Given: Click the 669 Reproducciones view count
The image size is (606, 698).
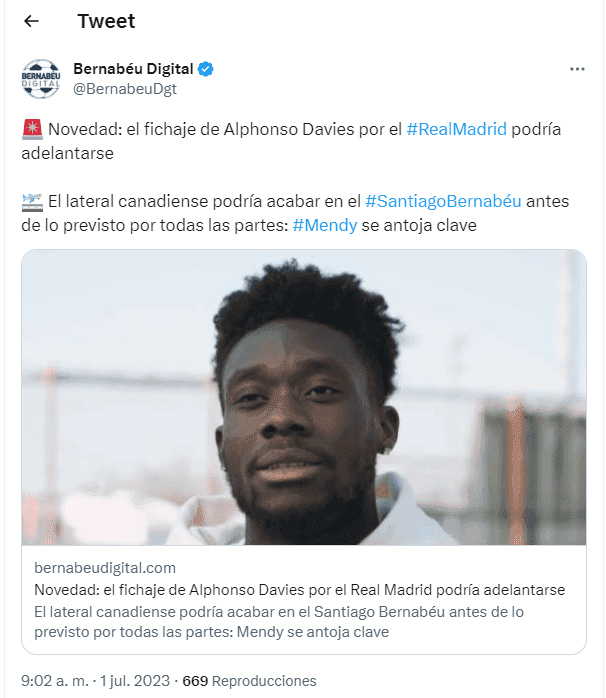Looking at the screenshot, I should coord(249,681).
